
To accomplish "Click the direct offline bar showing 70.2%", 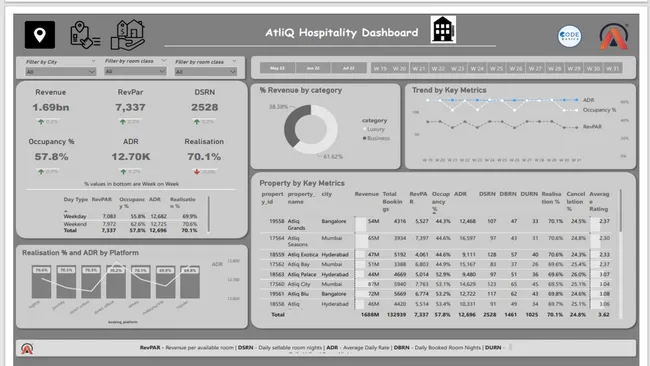I will [116, 282].
